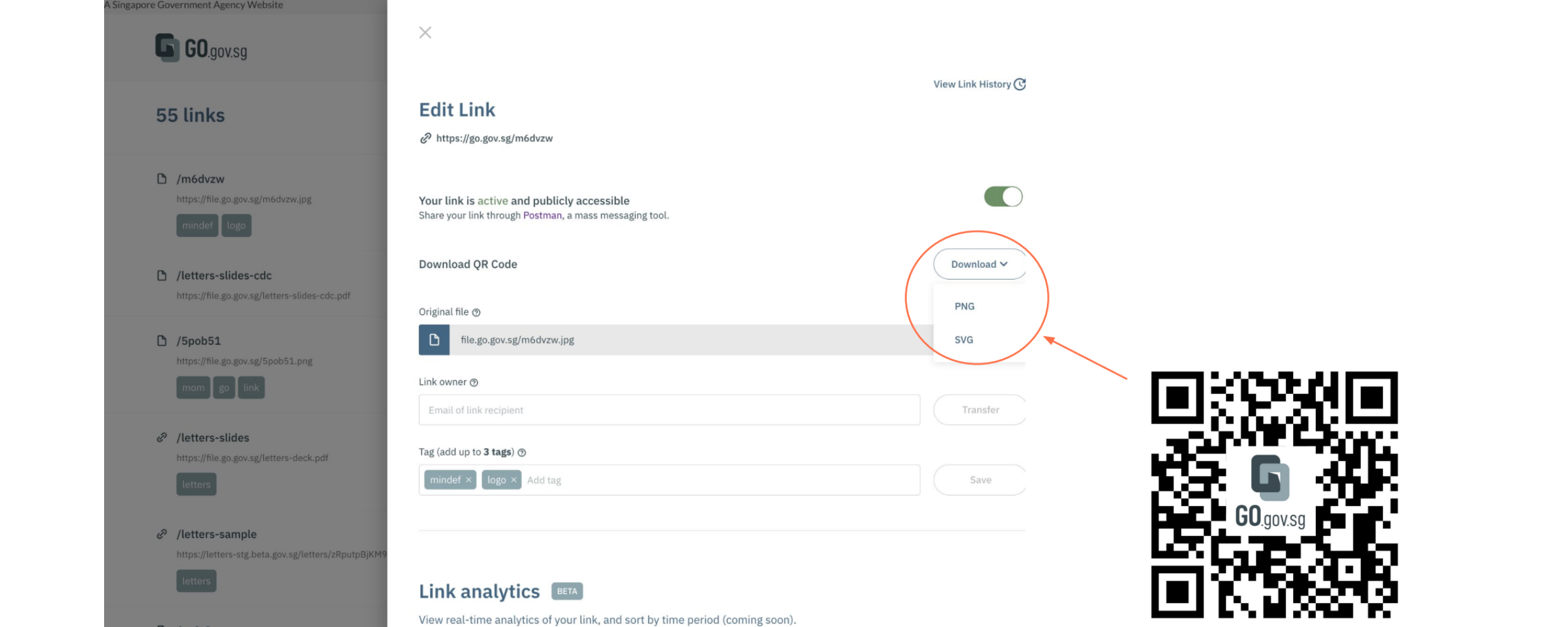Click the history clock icon
This screenshot has width=1568, height=627.
(1020, 84)
